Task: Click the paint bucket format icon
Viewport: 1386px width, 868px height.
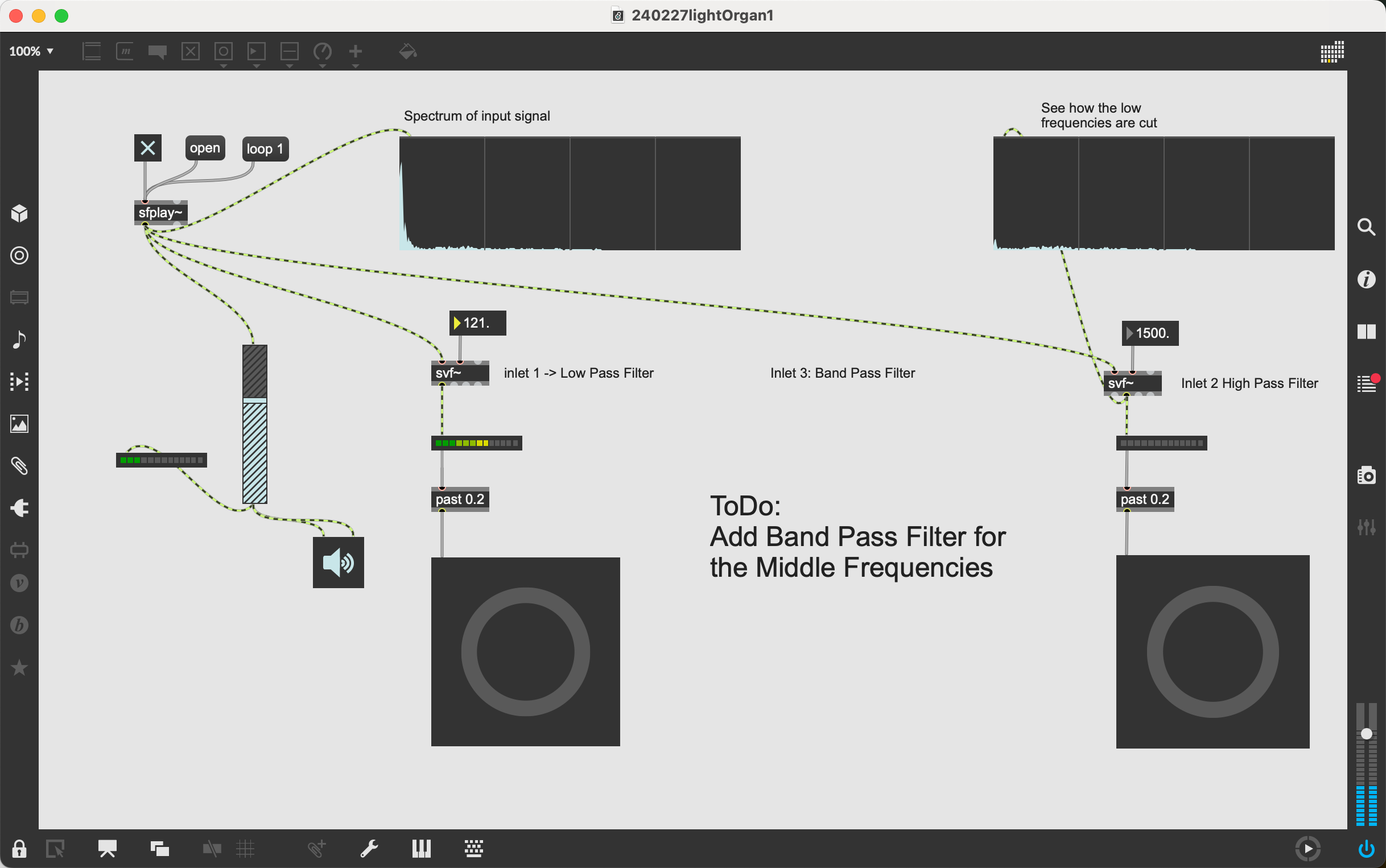Action: point(407,52)
